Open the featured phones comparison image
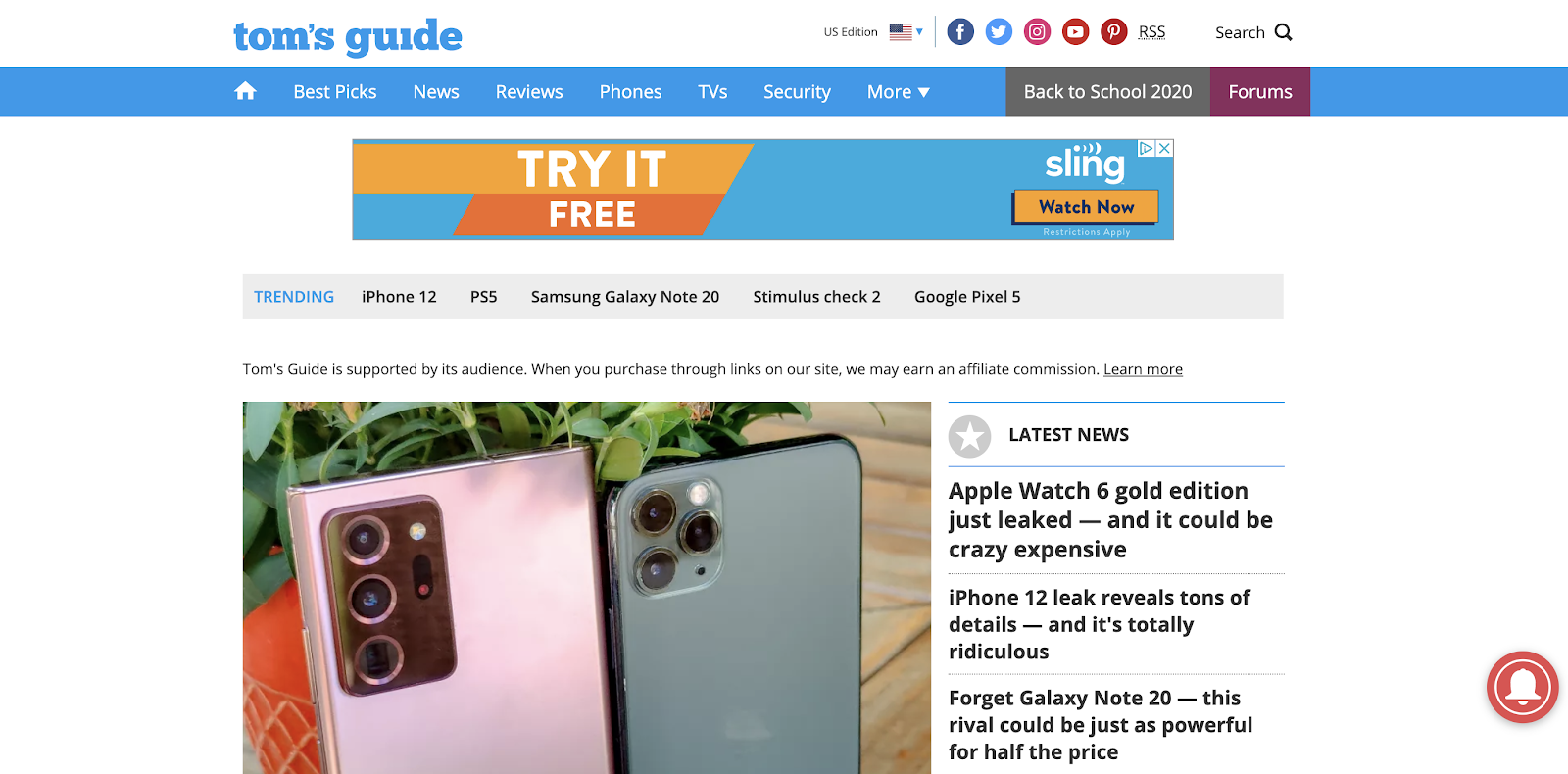1568x774 pixels. (x=587, y=588)
